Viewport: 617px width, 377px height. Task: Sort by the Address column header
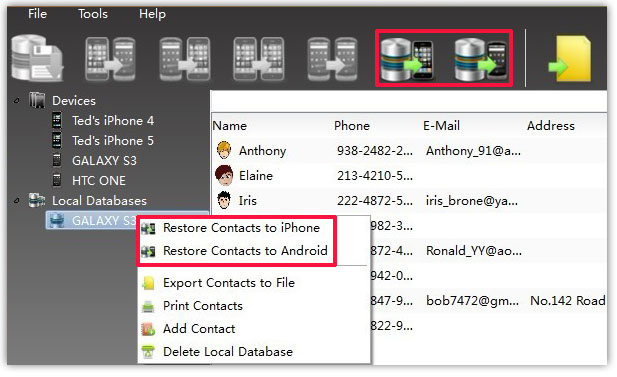coord(550,126)
